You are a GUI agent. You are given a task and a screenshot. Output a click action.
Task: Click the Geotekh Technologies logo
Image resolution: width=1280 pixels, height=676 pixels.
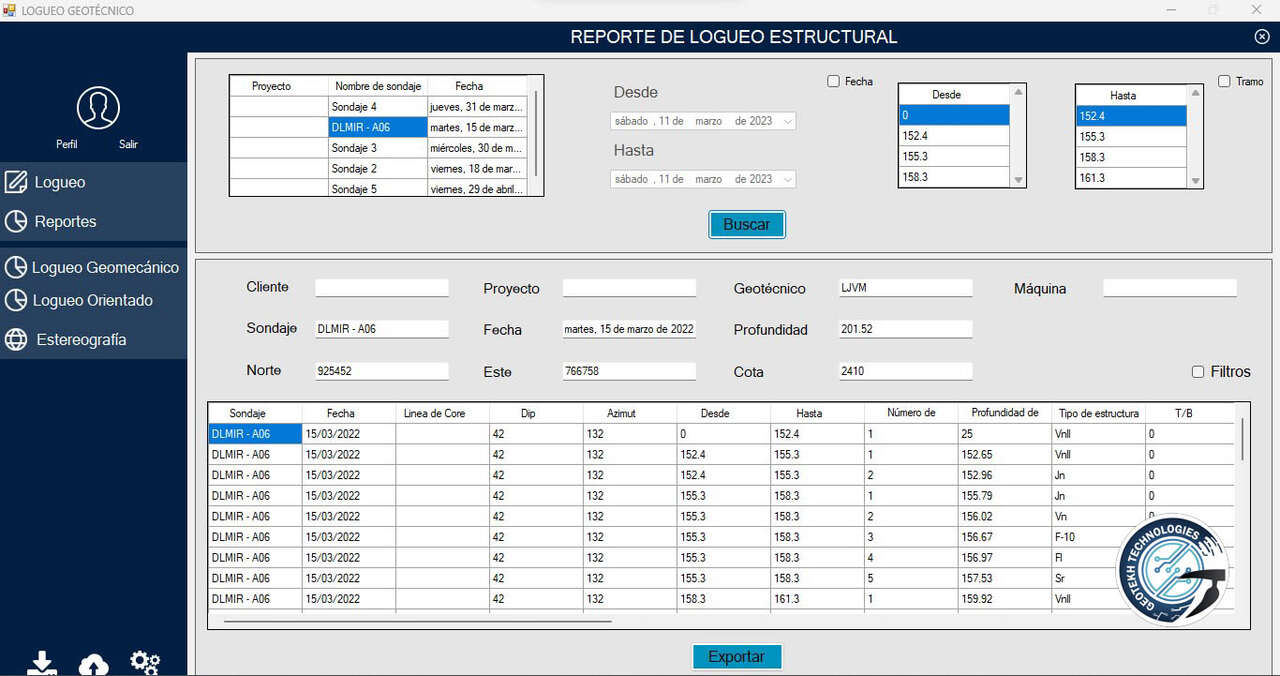tap(1171, 572)
